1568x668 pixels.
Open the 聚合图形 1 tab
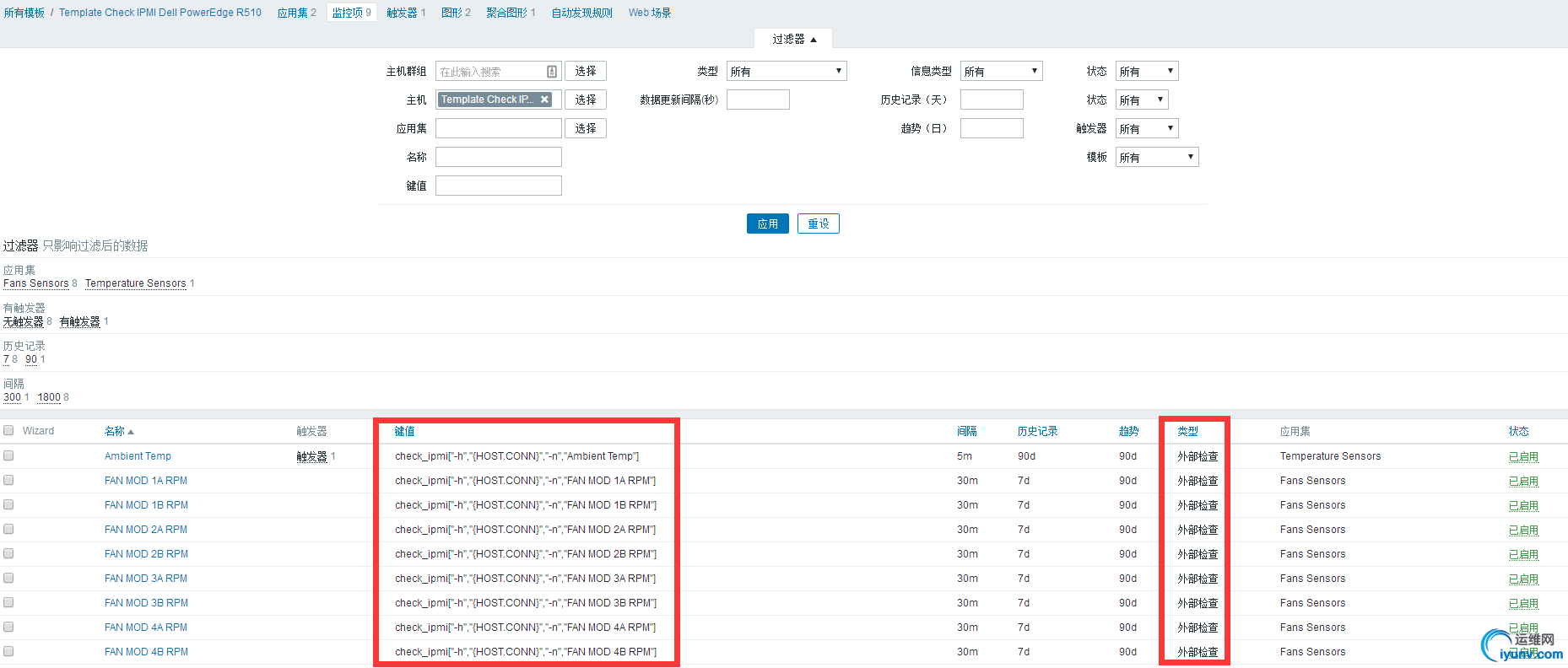[511, 13]
